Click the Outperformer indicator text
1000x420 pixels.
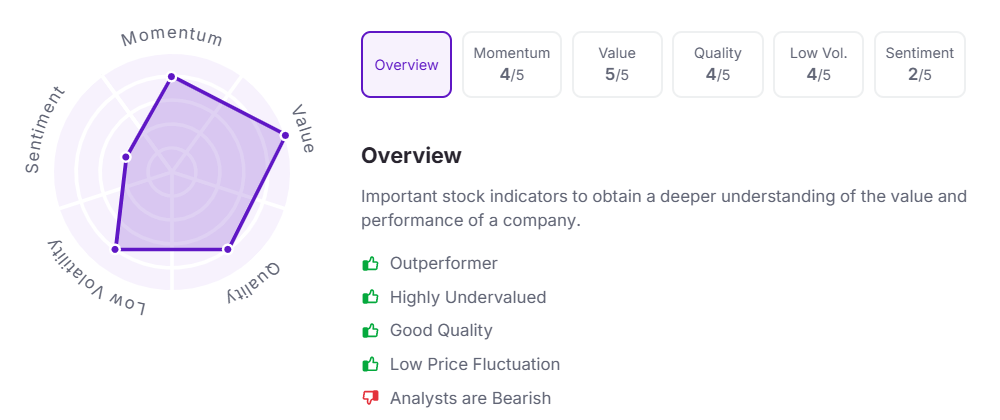coord(443,264)
